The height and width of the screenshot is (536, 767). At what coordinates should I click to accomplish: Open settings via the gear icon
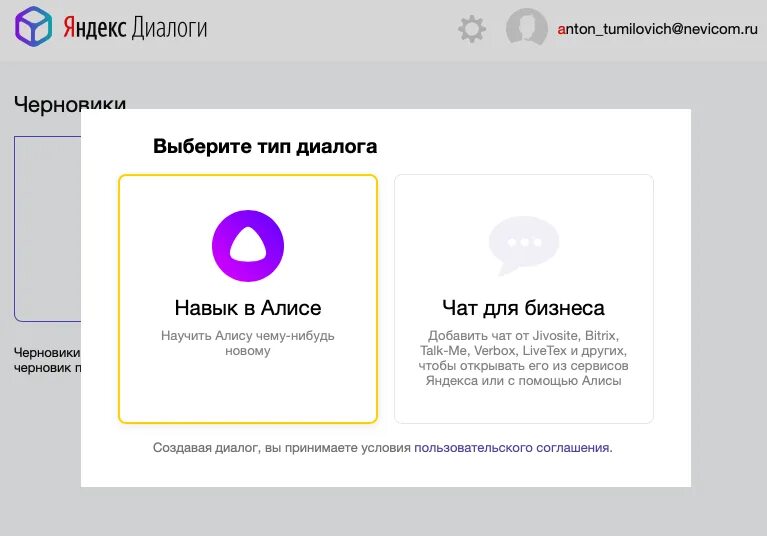coord(472,29)
